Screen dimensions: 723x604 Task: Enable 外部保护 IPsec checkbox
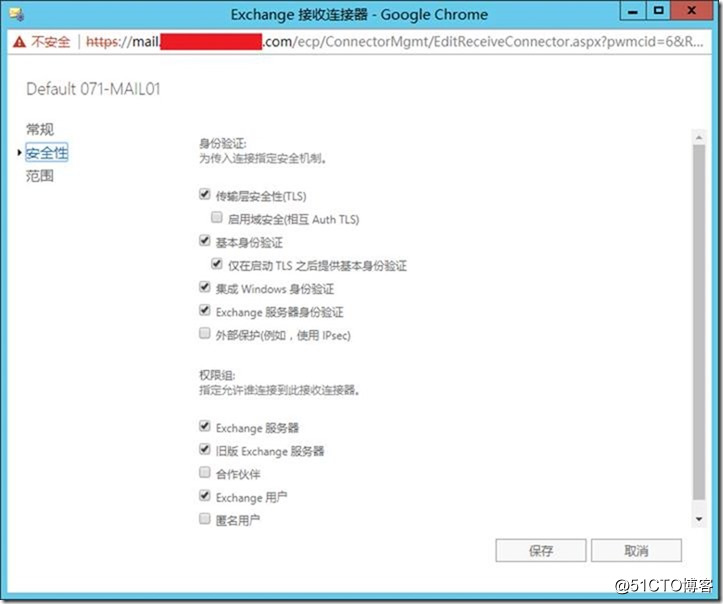205,333
